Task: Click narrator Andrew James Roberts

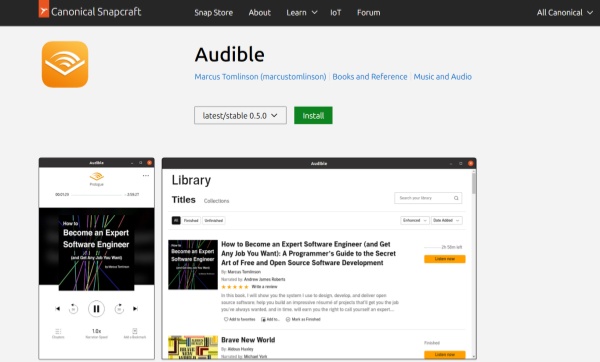Action: pos(264,279)
